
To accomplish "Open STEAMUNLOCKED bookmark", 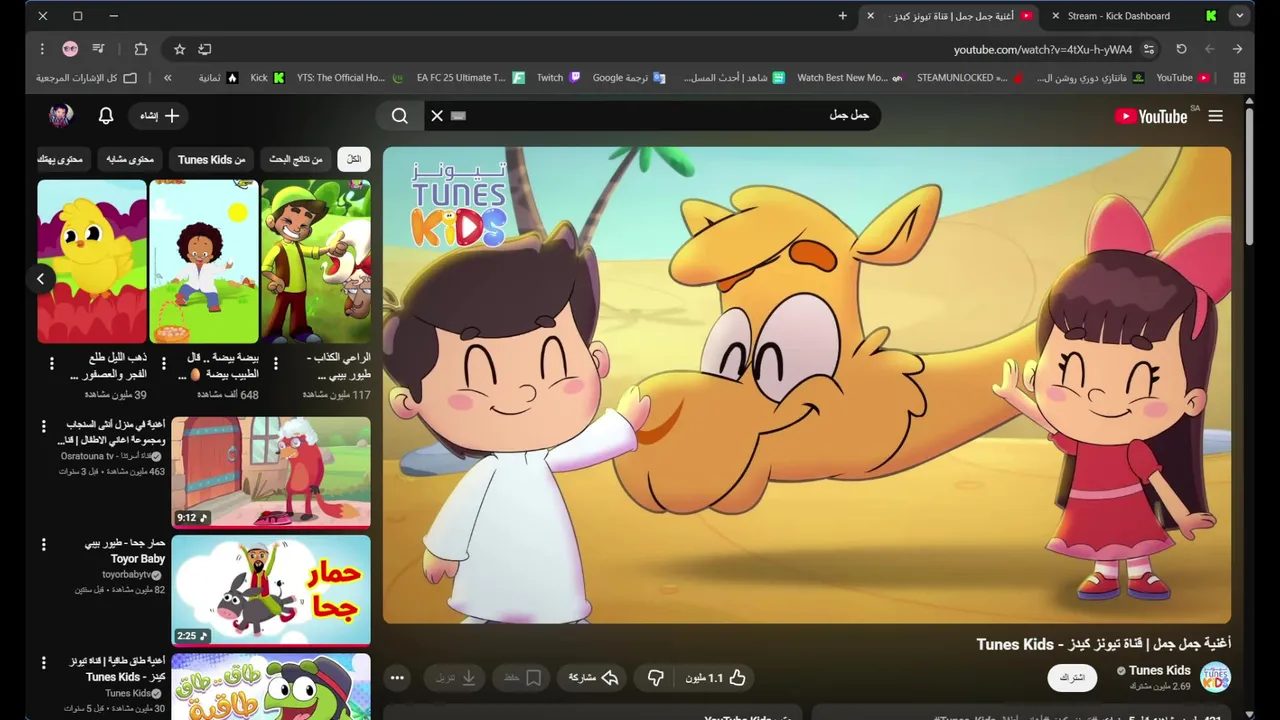I will pos(970,77).
